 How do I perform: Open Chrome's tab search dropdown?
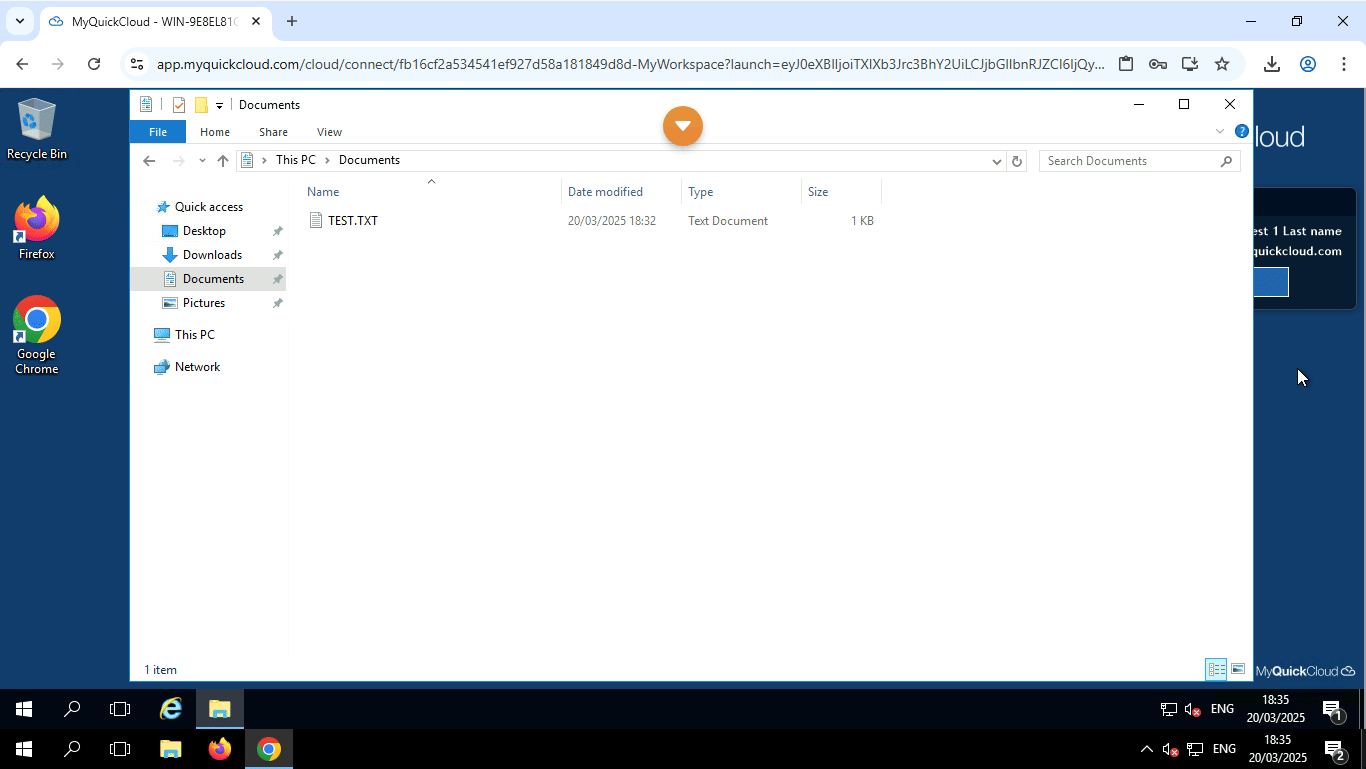[19, 21]
